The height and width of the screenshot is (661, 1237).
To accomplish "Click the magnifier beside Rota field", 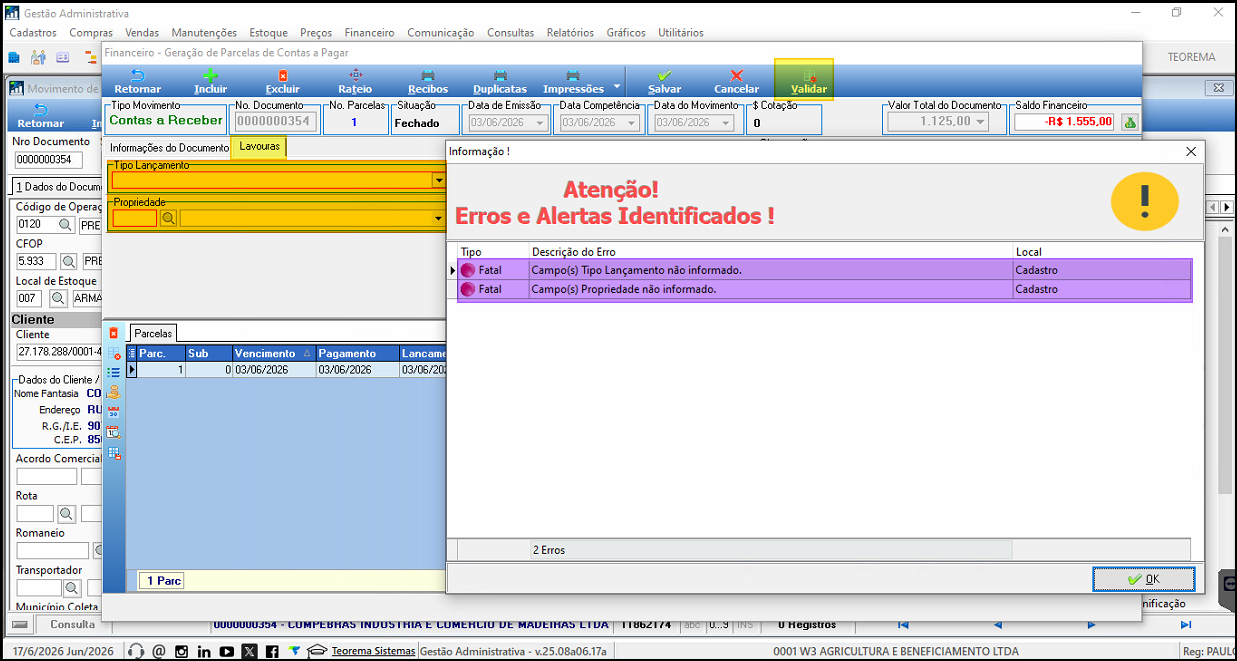I will (x=66, y=513).
